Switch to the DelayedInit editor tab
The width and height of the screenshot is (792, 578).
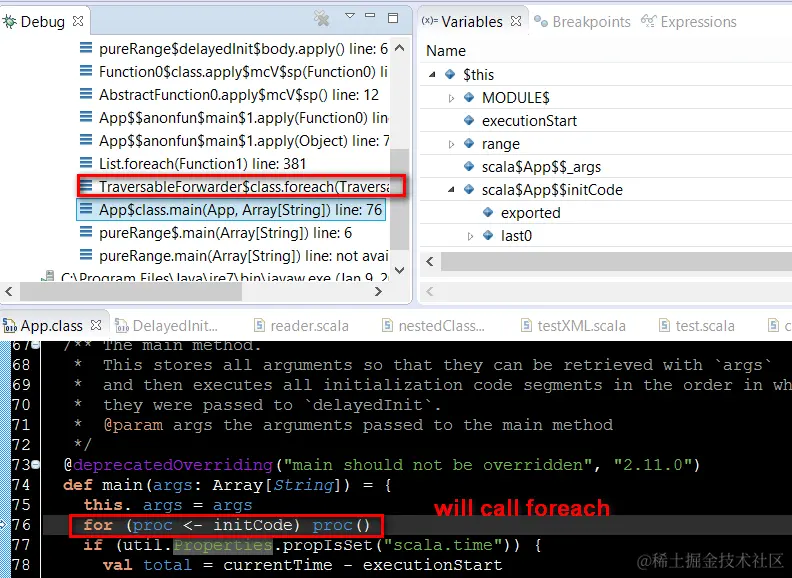pyautogui.click(x=167, y=326)
